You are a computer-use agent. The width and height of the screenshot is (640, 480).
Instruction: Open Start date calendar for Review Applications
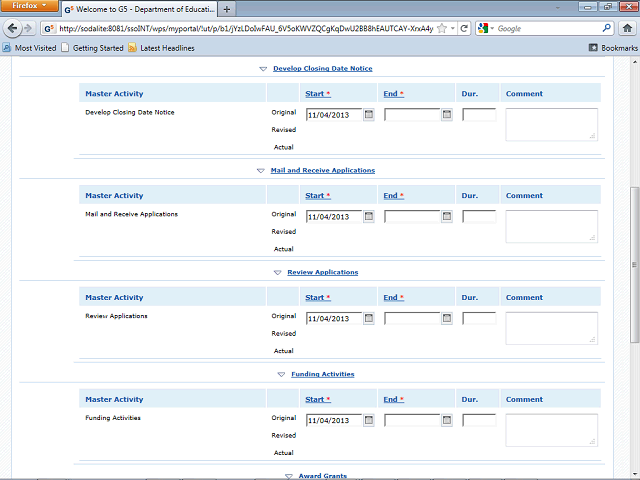pos(369,318)
